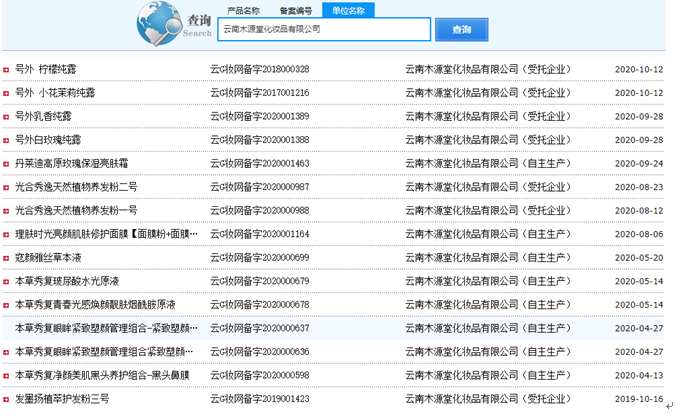Open product 本草秀复玻尿酸水光原液

pos(67,282)
